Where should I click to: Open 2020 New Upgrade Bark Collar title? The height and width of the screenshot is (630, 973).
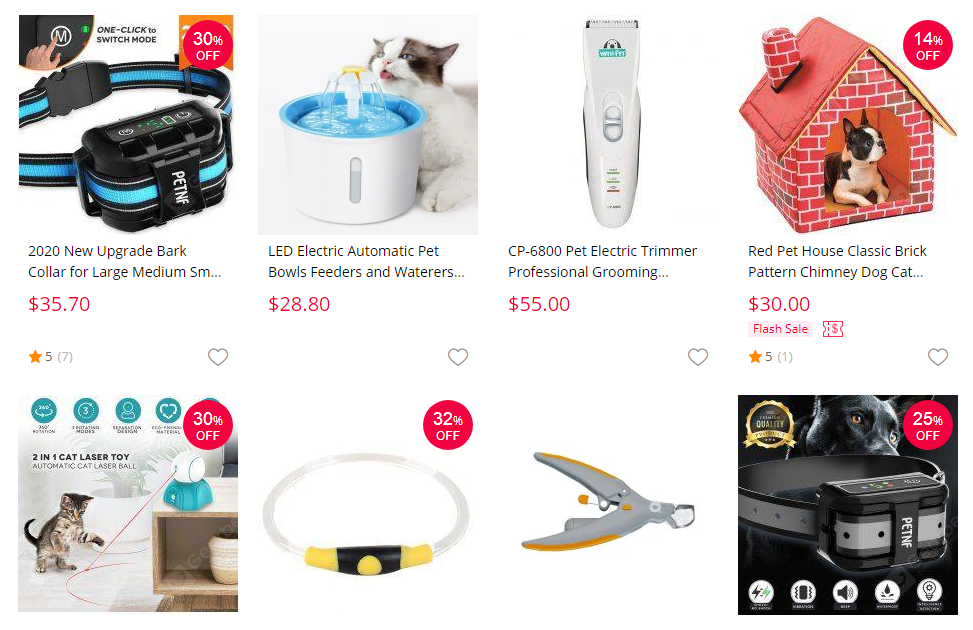coord(125,261)
